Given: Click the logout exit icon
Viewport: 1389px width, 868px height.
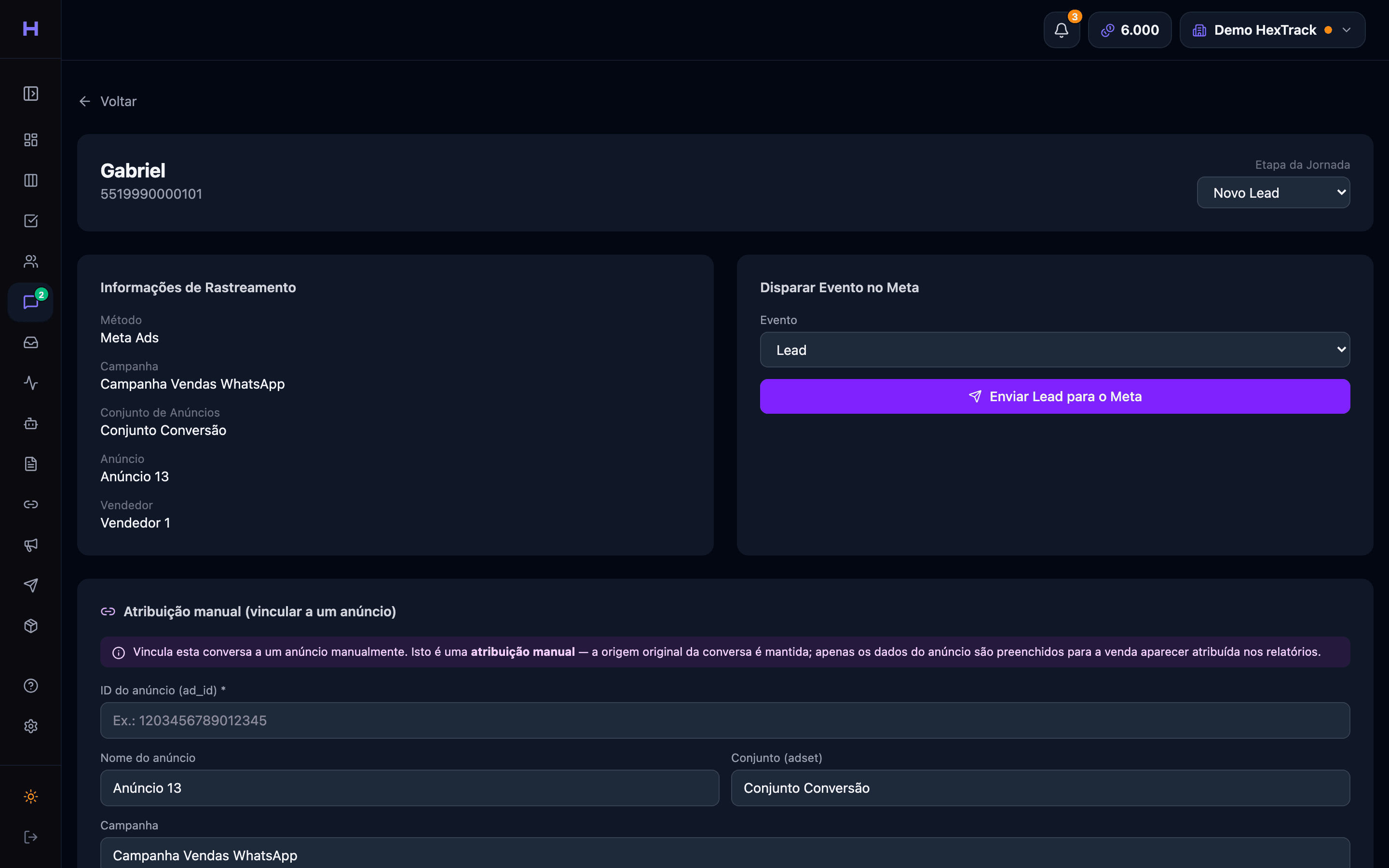Looking at the screenshot, I should tap(30, 837).
